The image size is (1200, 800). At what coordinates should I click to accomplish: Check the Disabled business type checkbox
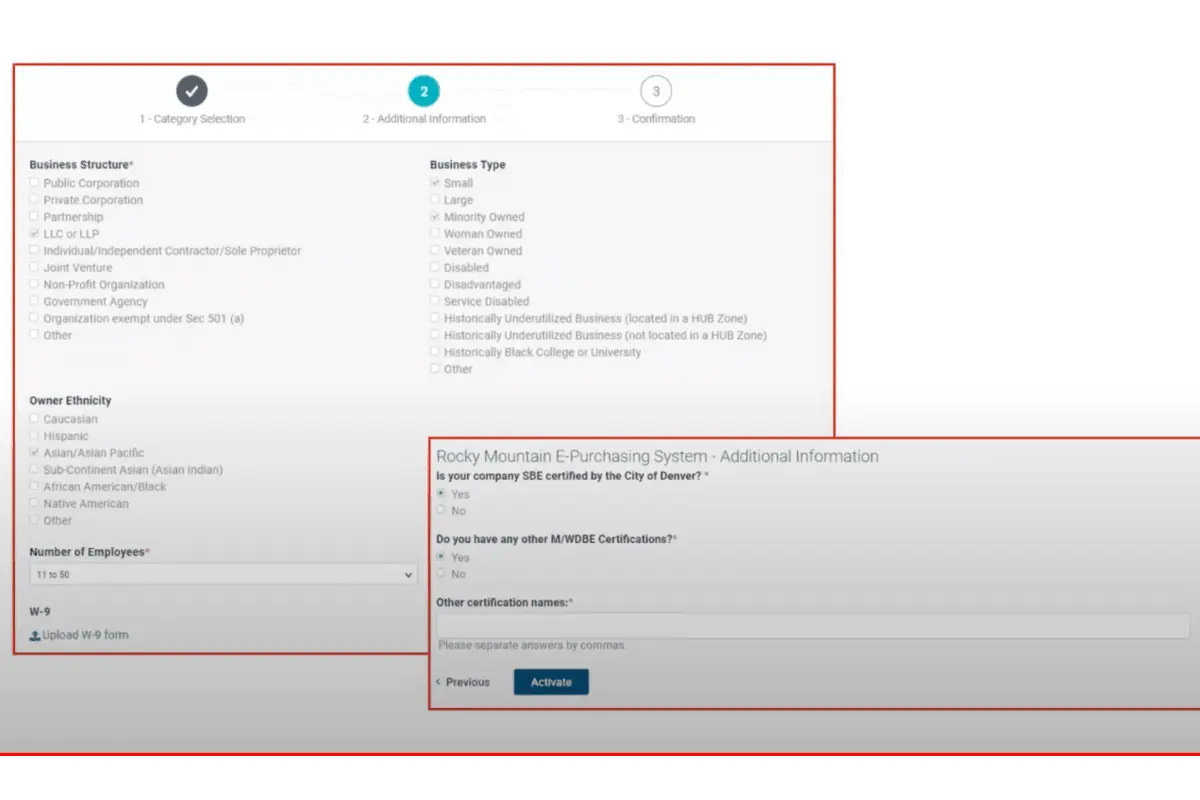435,268
